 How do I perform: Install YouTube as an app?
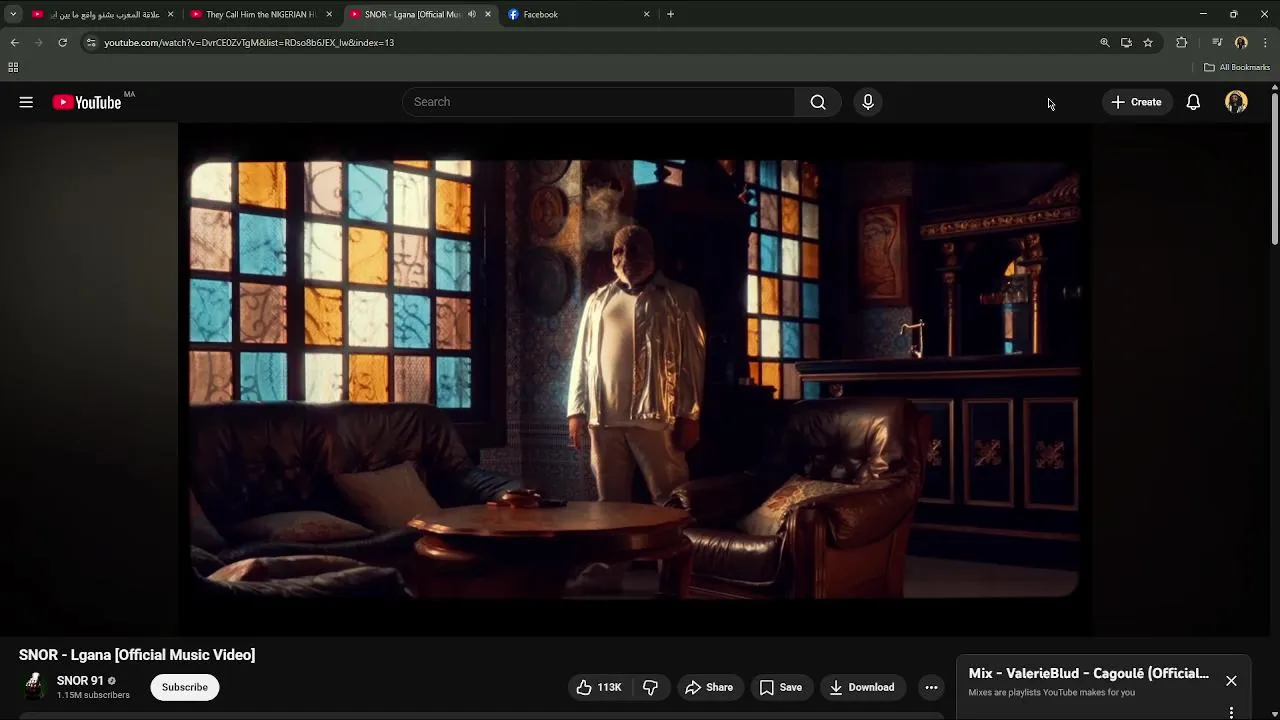pyautogui.click(x=1126, y=43)
